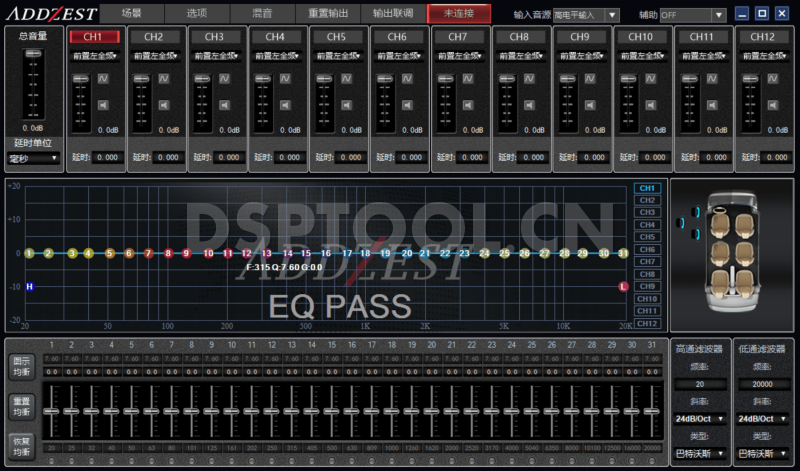Toggle the round button under 125 Hz band
The width and height of the screenshot is (800, 471).
212,461
